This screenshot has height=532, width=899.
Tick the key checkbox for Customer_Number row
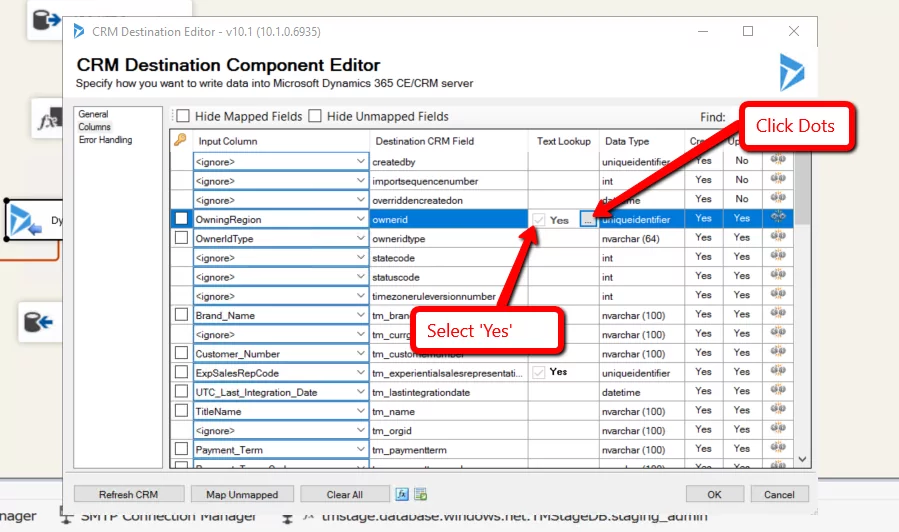[181, 353]
